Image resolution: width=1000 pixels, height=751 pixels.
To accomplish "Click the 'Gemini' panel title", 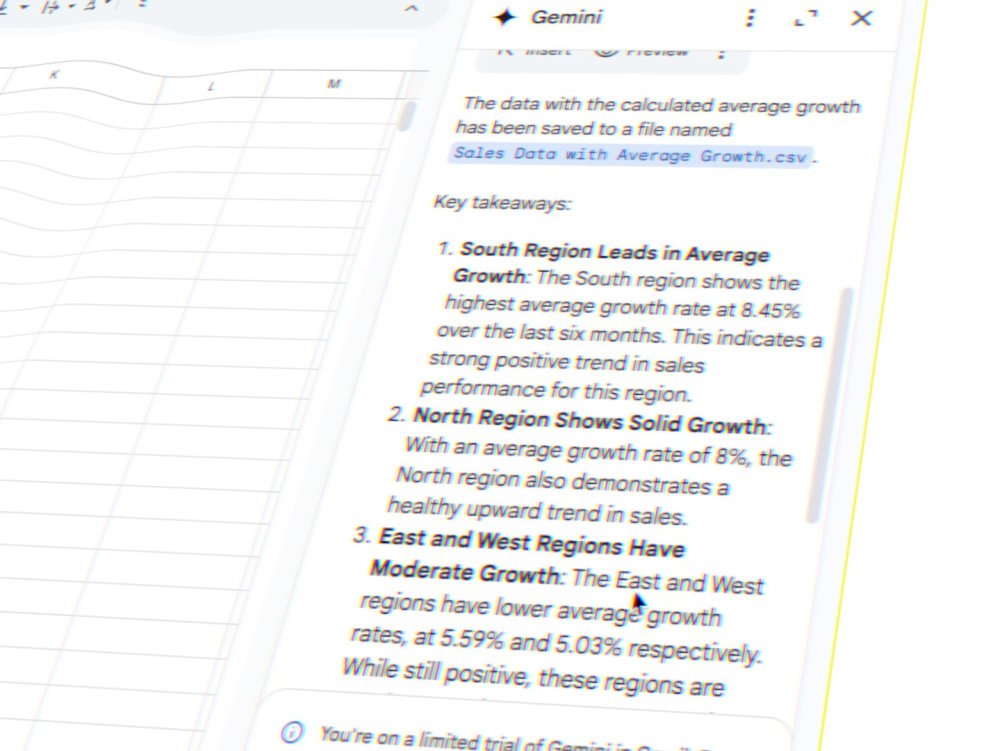I will coord(566,17).
